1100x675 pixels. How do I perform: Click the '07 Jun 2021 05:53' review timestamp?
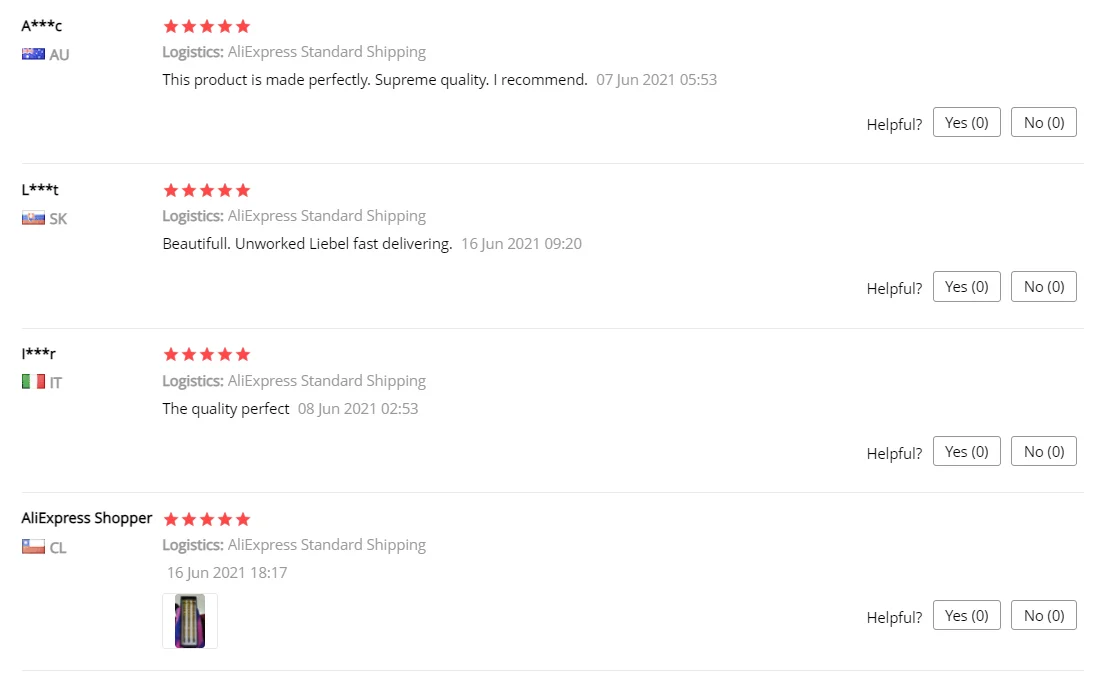click(657, 80)
